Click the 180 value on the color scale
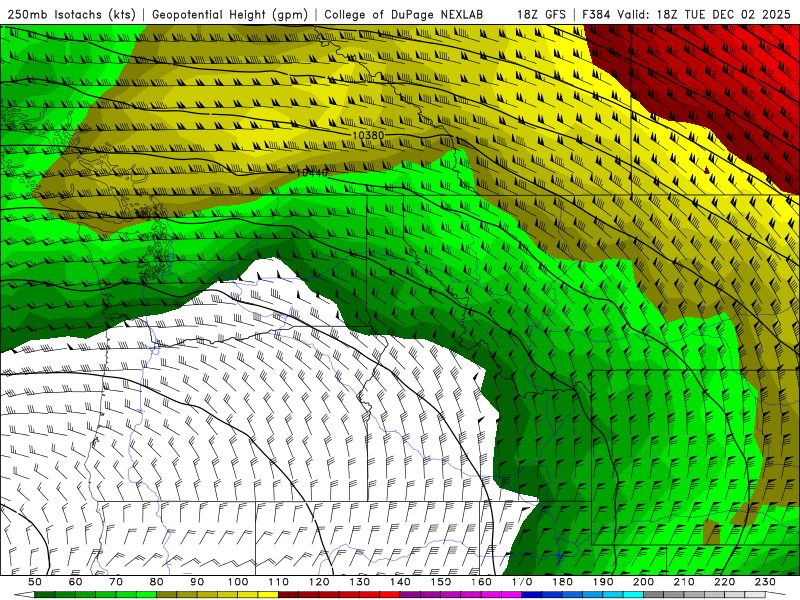Screen dimensions: 800x600 click(562, 582)
